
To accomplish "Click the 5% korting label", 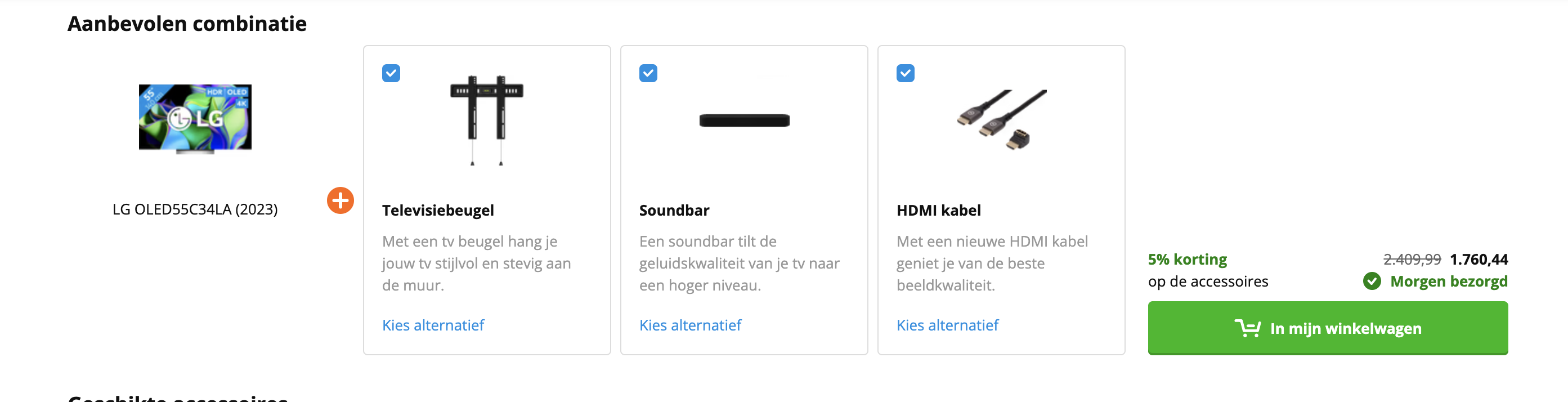I will point(1187,260).
